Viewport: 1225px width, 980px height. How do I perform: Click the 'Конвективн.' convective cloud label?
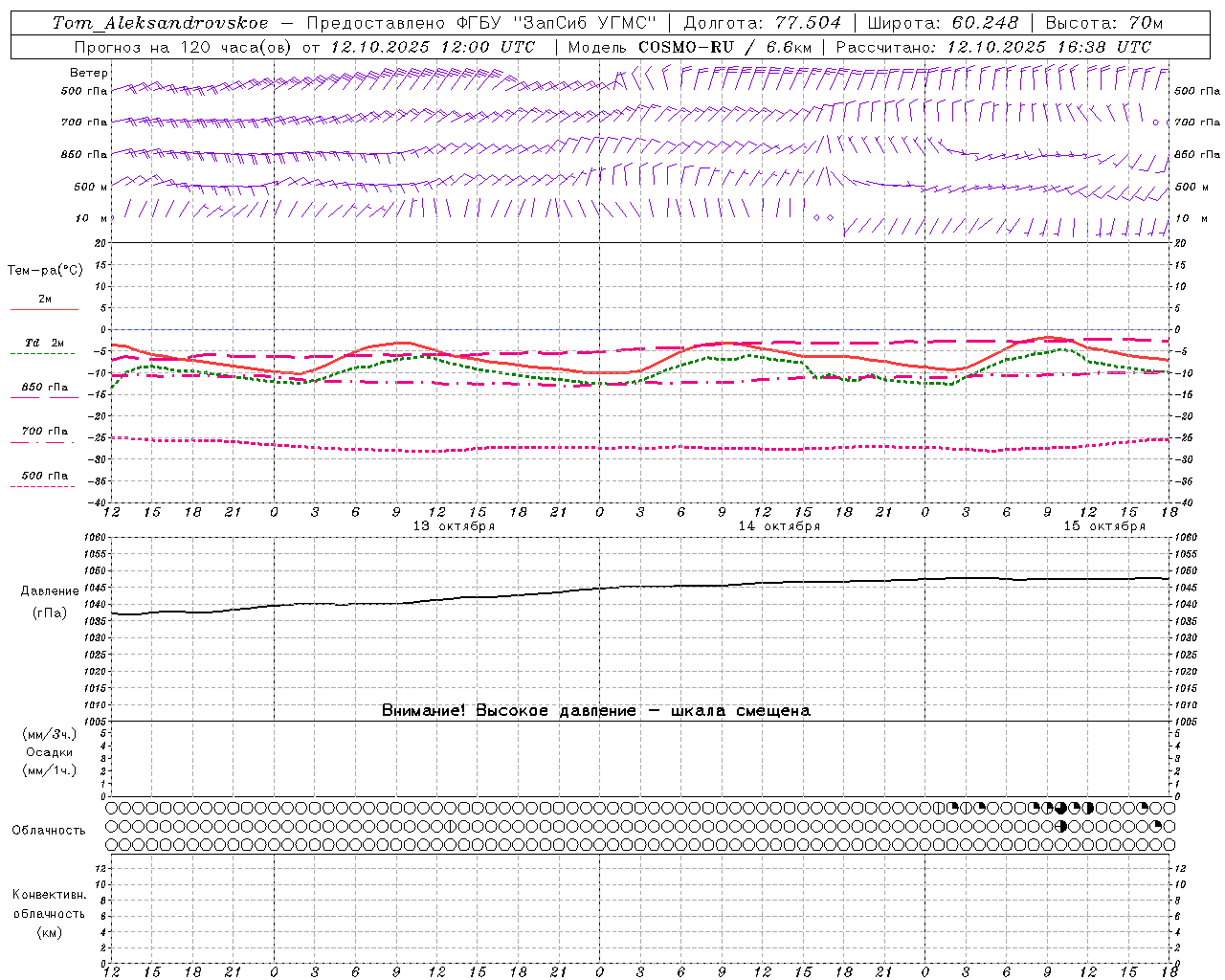point(49,895)
